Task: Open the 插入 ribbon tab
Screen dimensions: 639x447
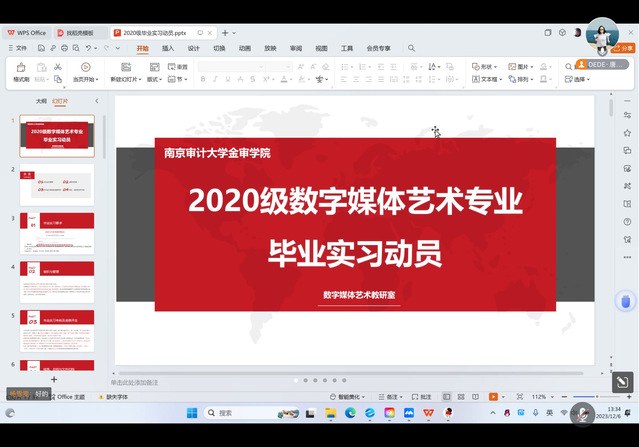Action: [168, 48]
